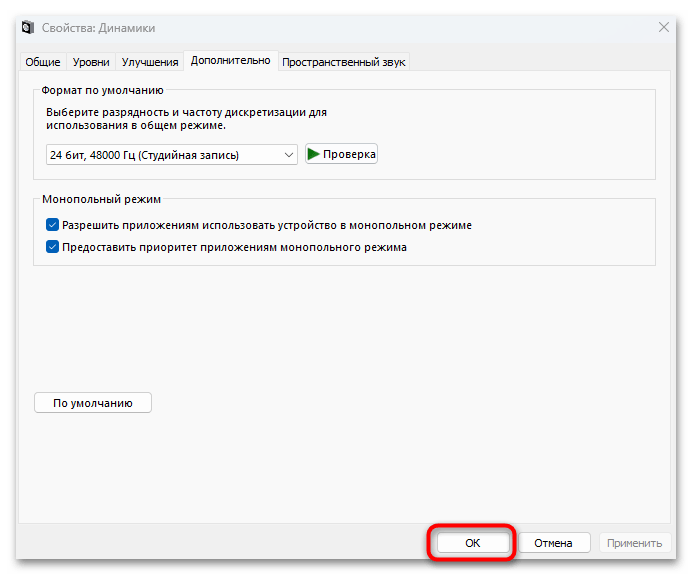Image resolution: width=692 pixels, height=575 pixels.
Task: Switch to the Общие tab
Action: click(43, 62)
